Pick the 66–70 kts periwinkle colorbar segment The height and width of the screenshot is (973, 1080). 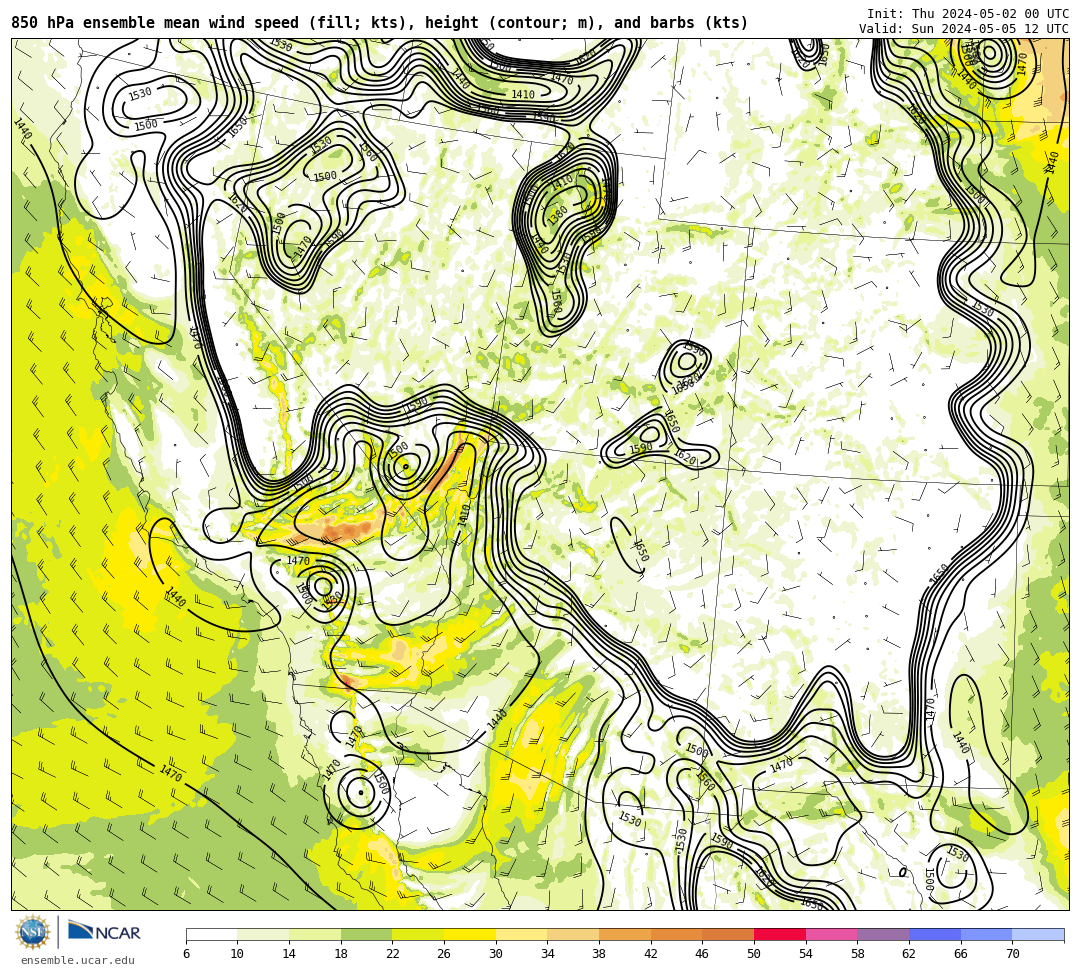point(986,935)
